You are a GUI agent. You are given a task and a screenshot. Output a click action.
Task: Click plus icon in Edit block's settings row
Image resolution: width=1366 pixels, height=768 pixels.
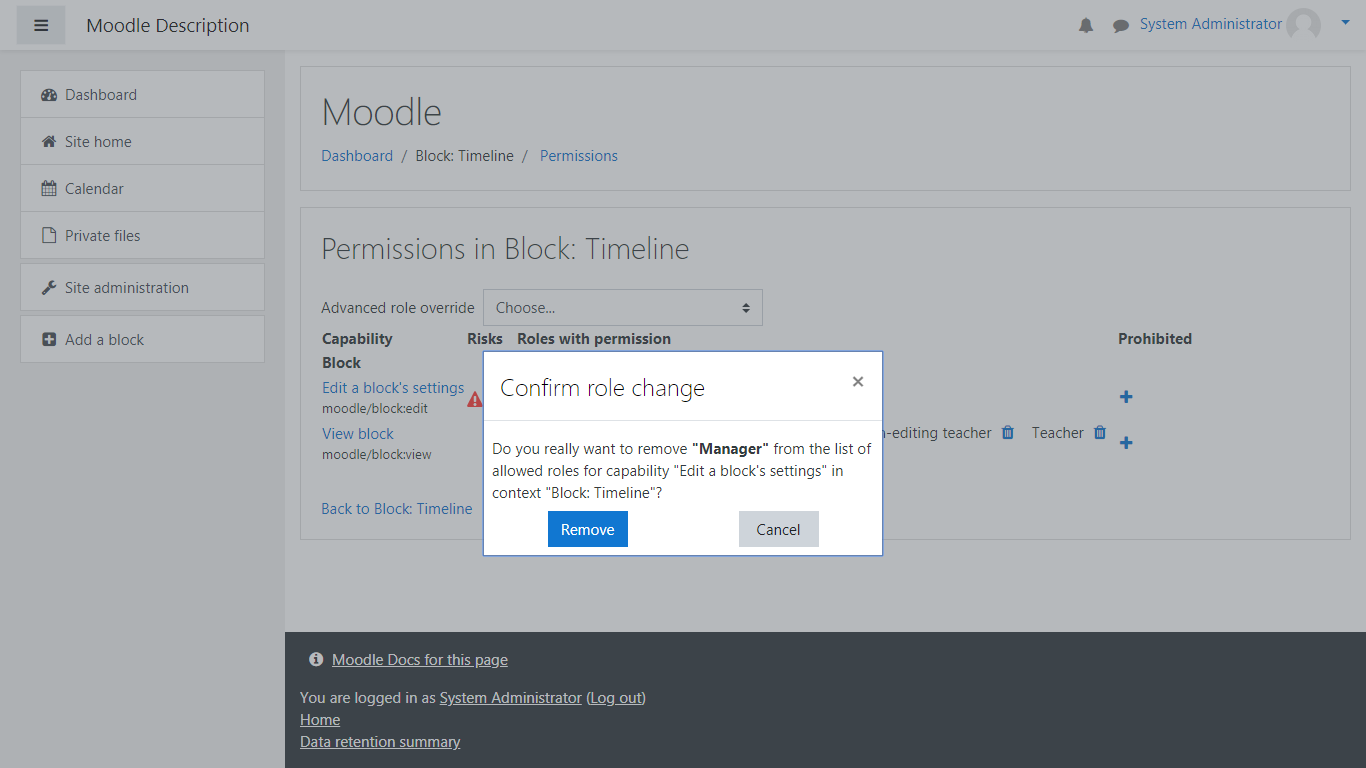point(1126,397)
